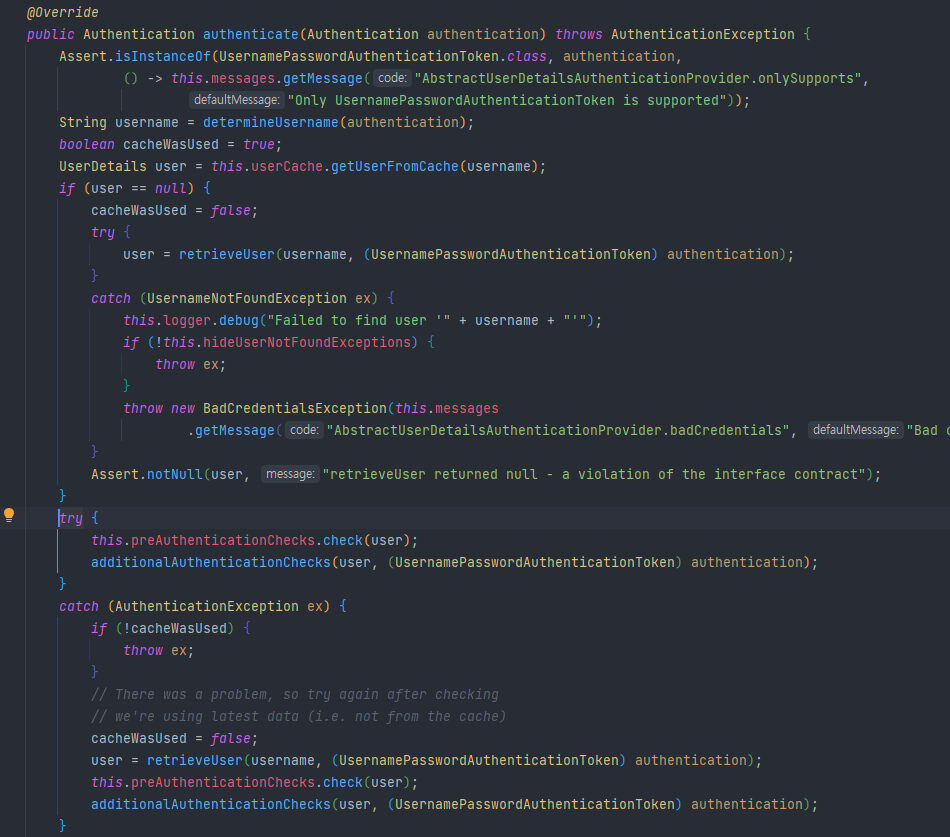
Task: Click 'code:' hint before onlySupports string
Action: point(392,78)
